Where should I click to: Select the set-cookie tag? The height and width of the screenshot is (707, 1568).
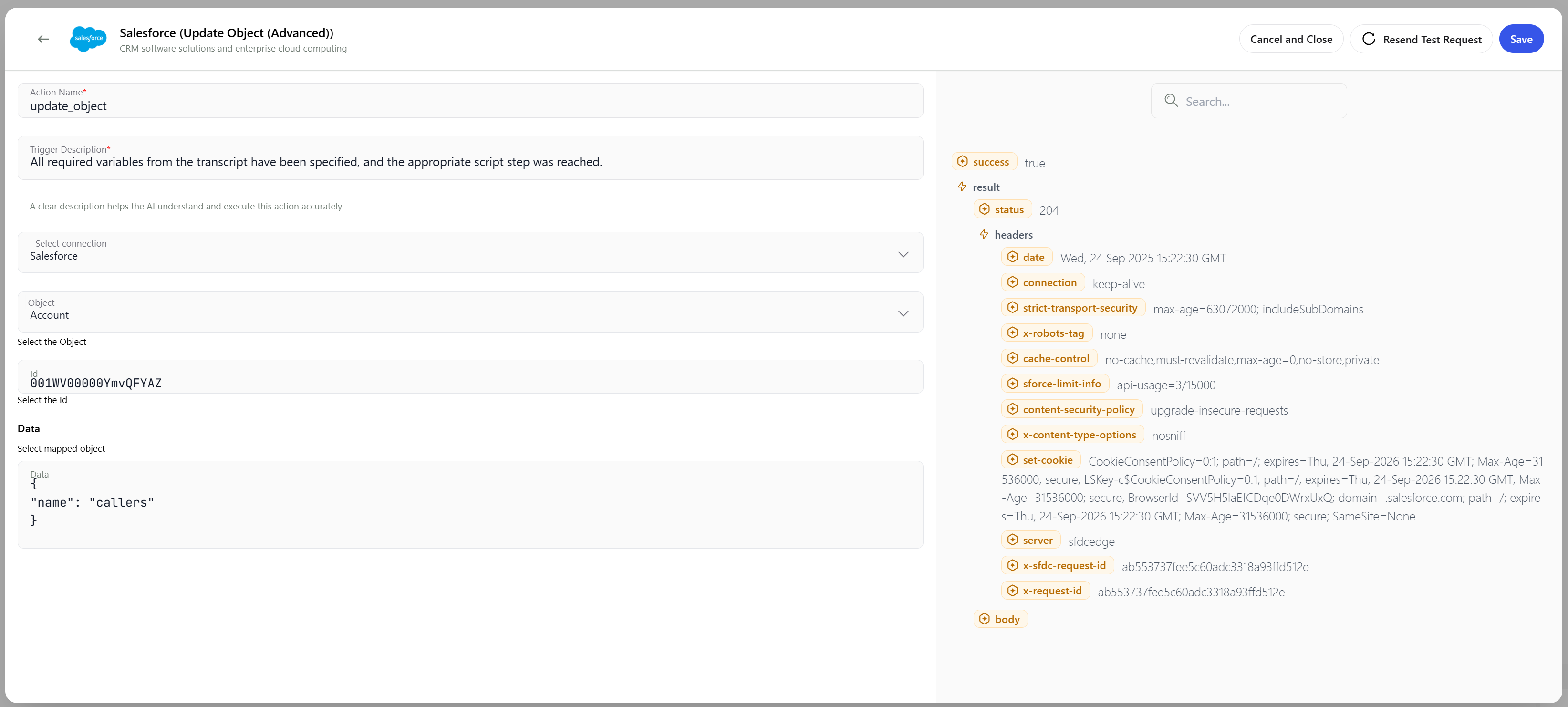(x=1041, y=460)
